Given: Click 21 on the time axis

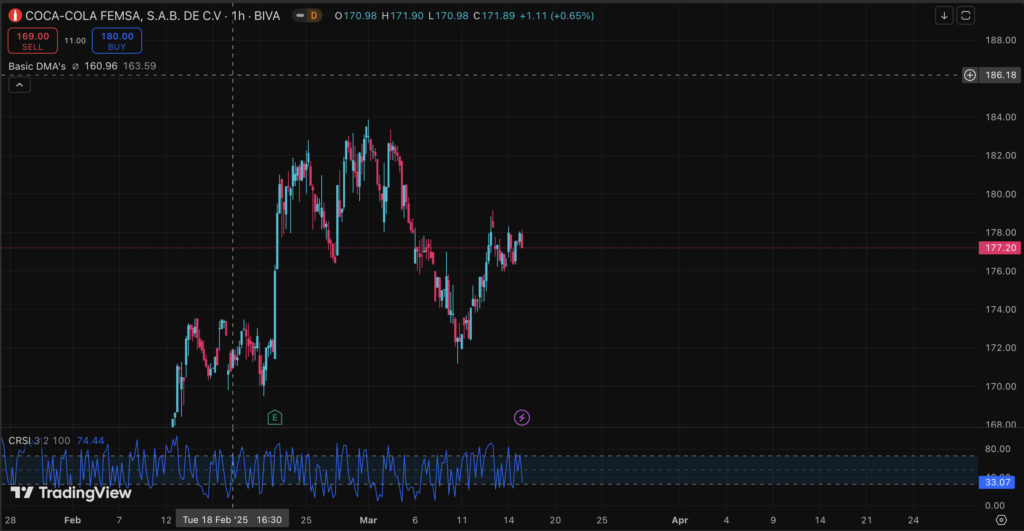Looking at the screenshot, I should [x=867, y=520].
